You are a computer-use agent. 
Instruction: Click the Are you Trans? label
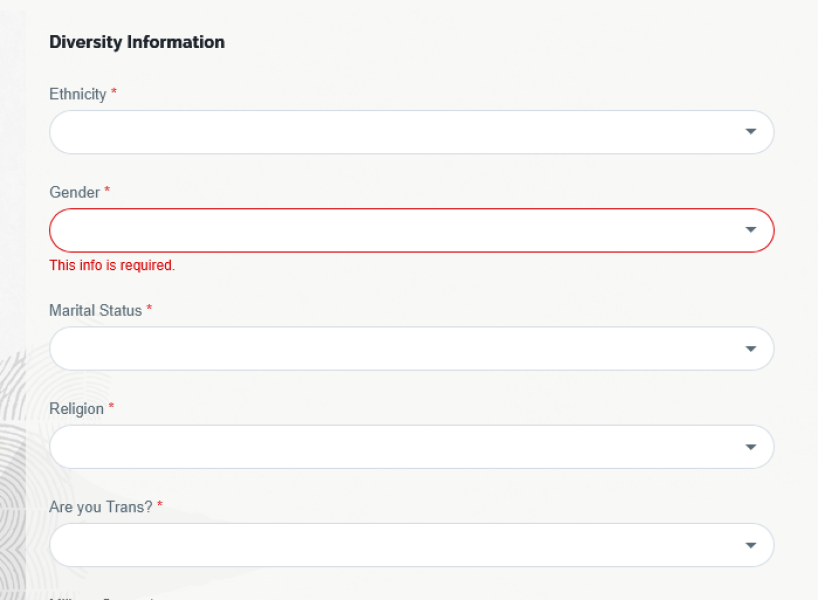(101, 507)
